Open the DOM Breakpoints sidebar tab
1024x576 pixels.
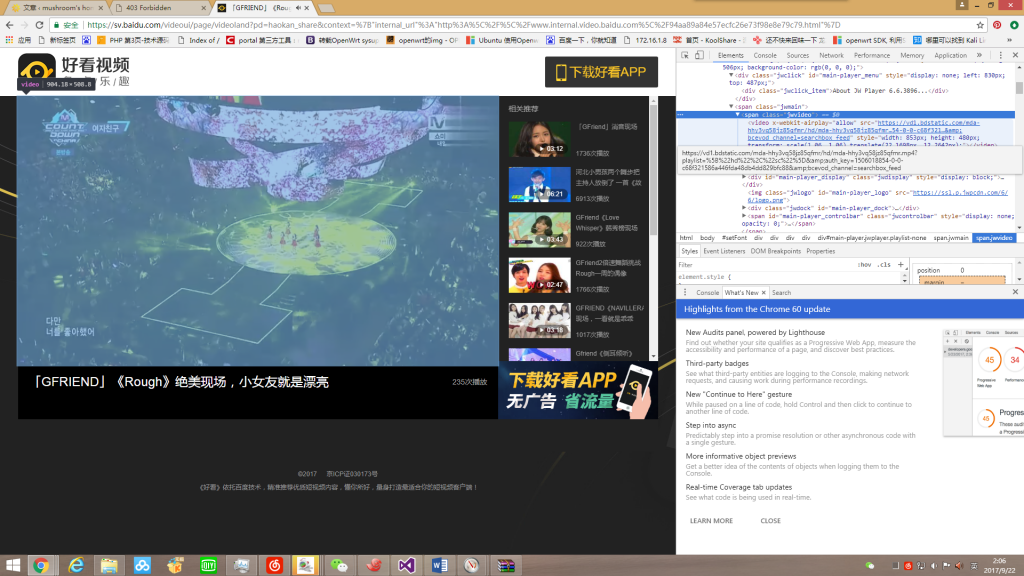click(x=775, y=251)
